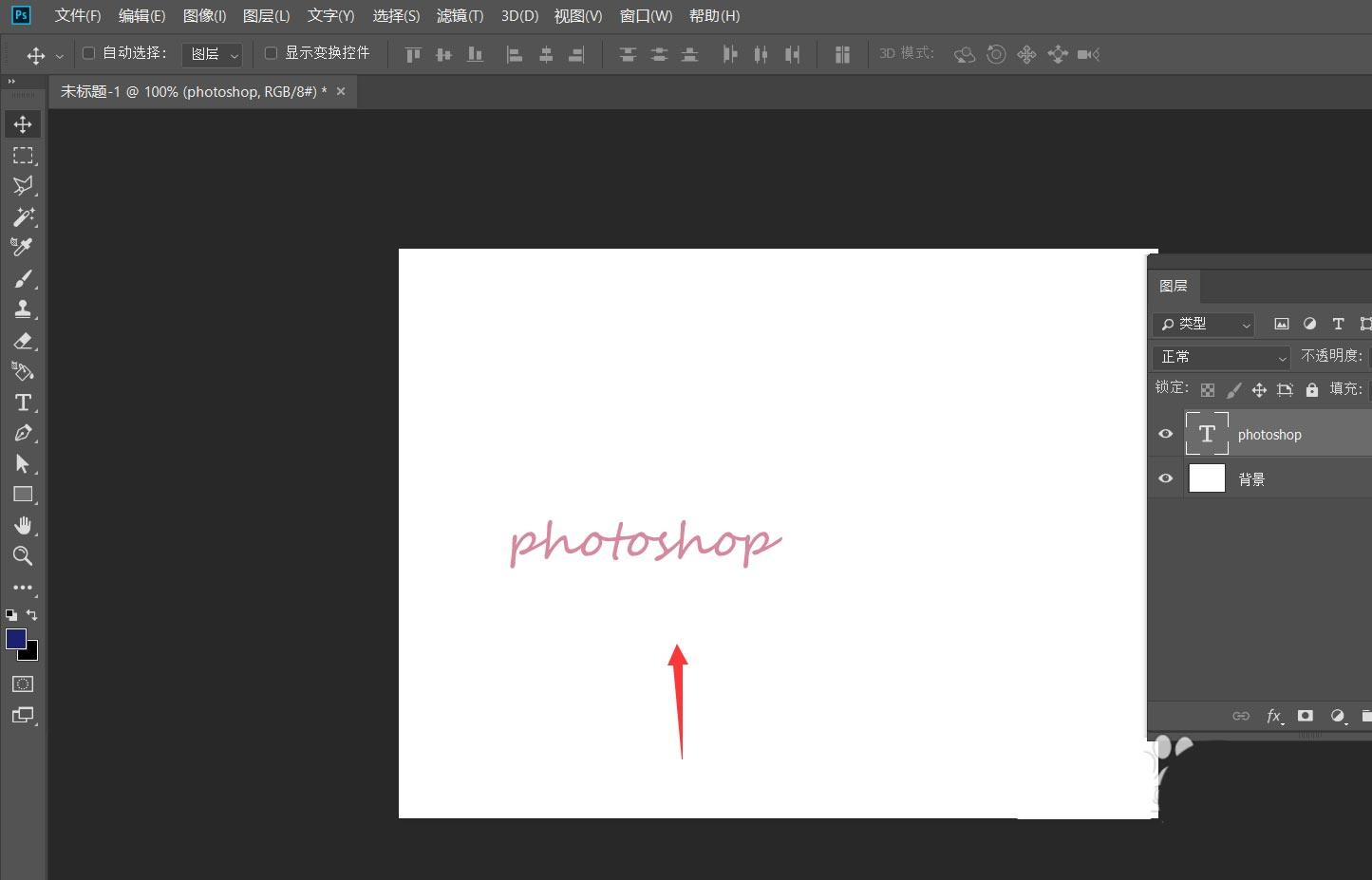Image resolution: width=1372 pixels, height=880 pixels.
Task: Reset default foreground and background colors
Action: [11, 615]
